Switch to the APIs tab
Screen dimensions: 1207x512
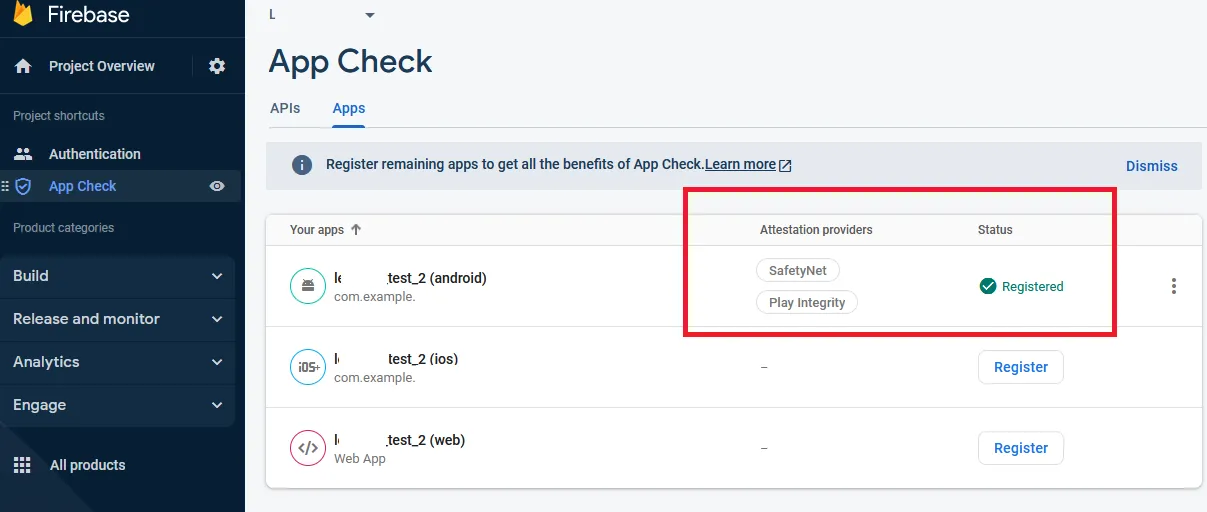point(285,108)
